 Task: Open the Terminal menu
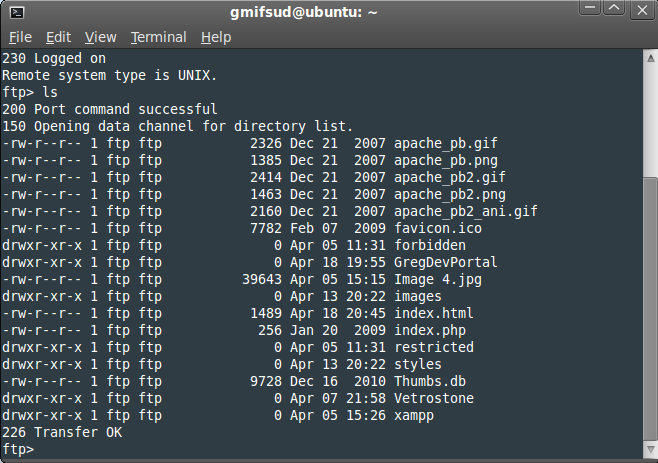(x=159, y=37)
